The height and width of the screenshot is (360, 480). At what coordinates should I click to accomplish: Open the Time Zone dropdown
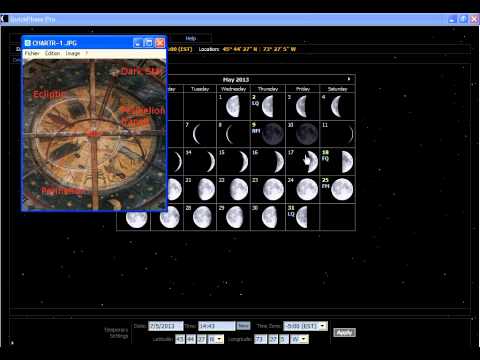click(x=305, y=326)
